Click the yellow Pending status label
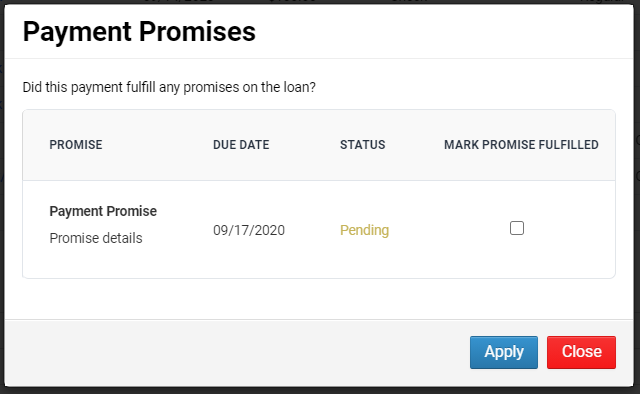 pyautogui.click(x=364, y=230)
